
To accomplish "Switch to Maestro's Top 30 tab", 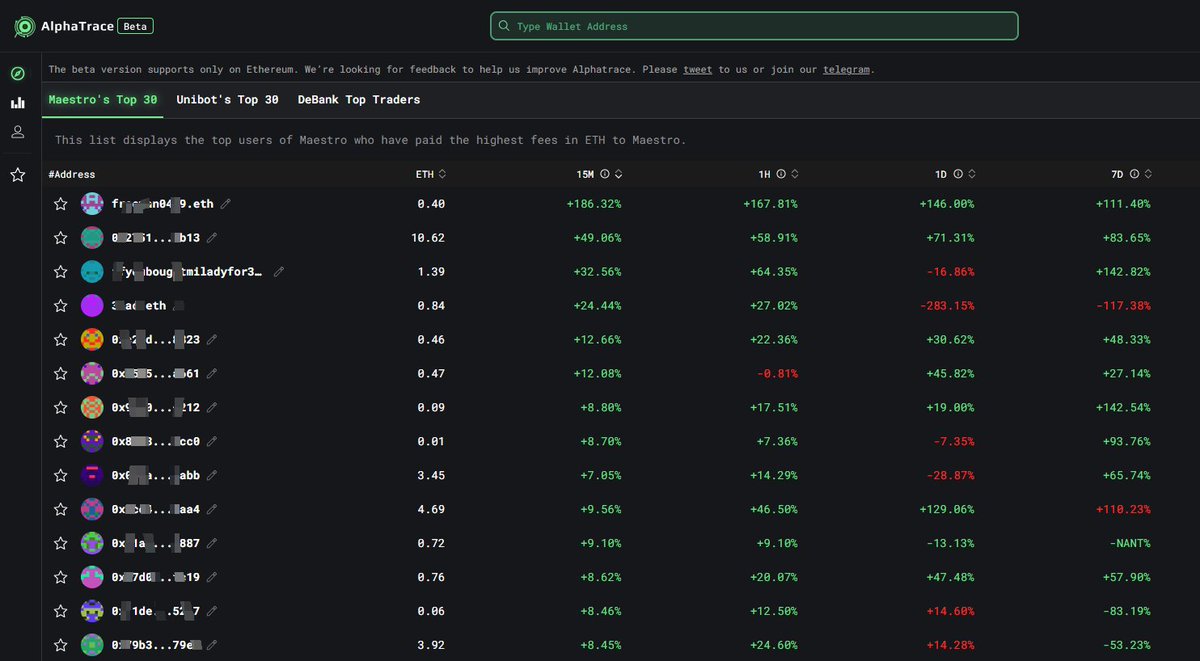I will 103,100.
